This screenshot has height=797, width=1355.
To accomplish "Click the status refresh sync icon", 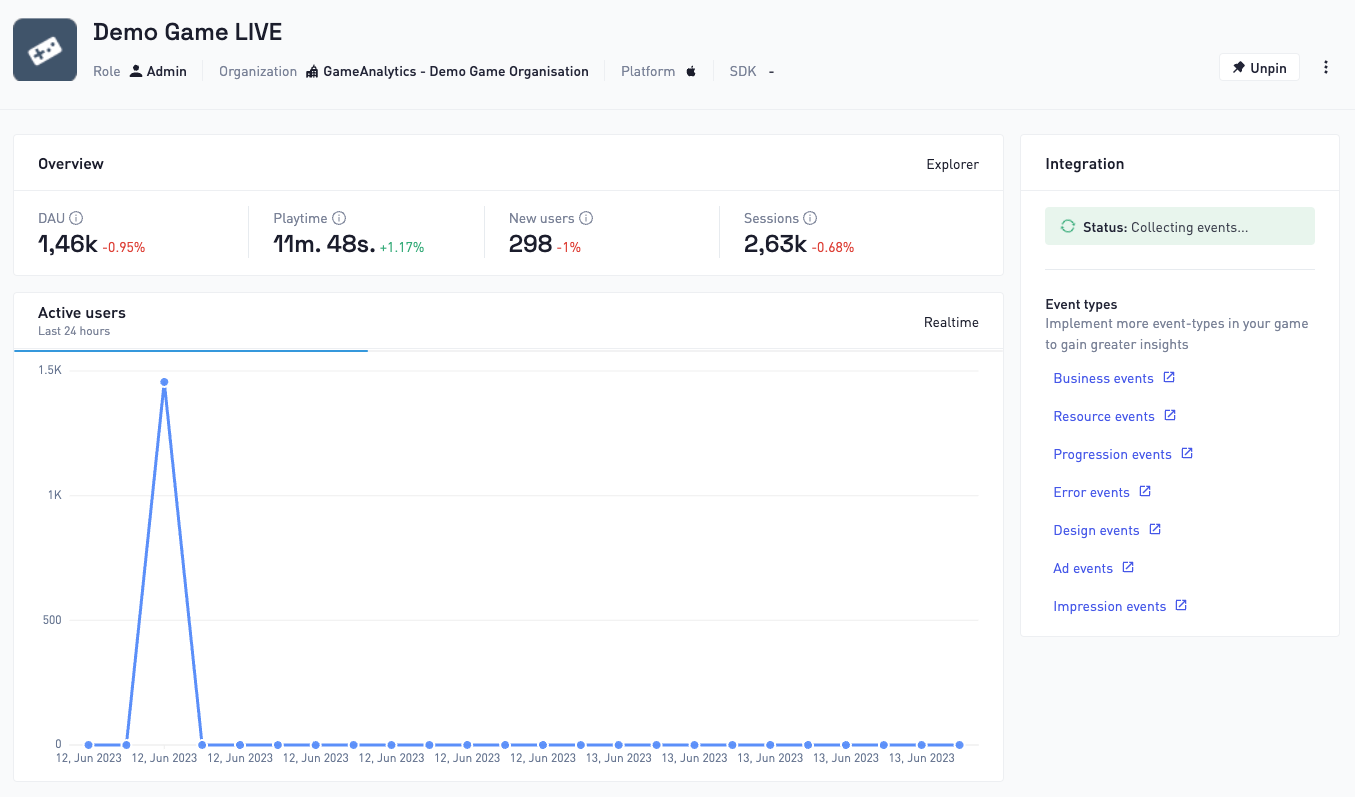I will point(1067,227).
